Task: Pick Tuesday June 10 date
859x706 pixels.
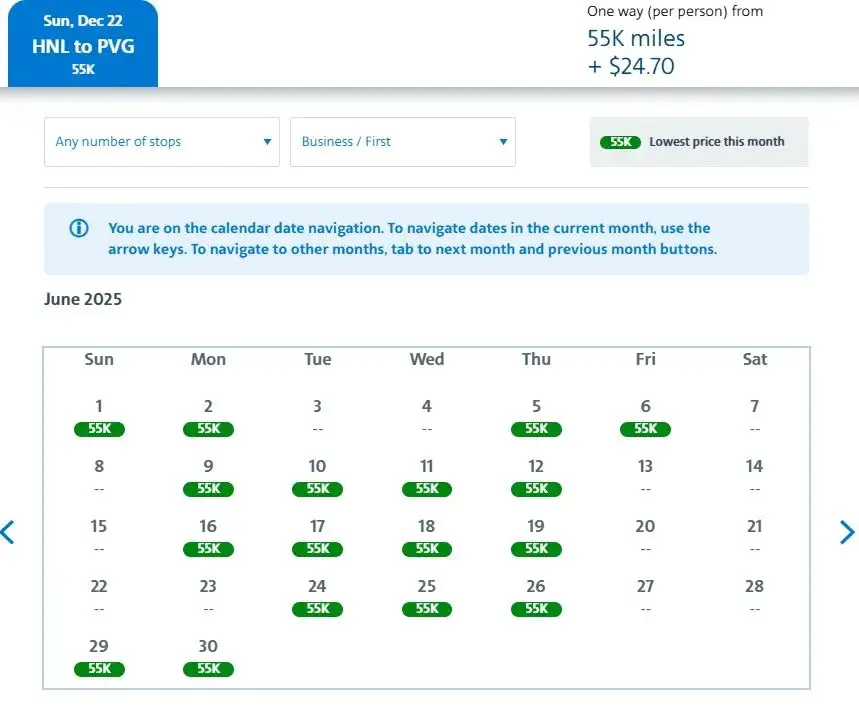Action: click(317, 478)
